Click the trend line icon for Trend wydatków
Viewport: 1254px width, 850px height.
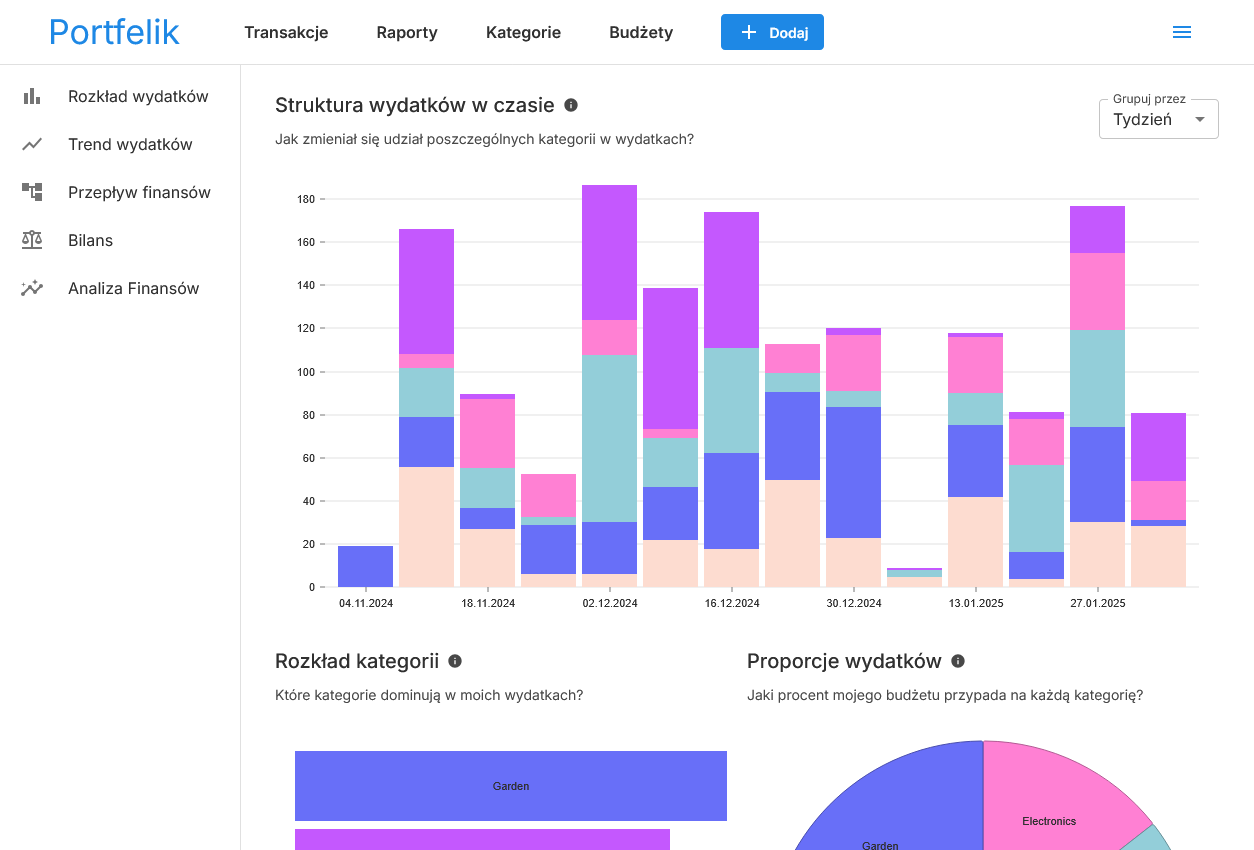pyautogui.click(x=32, y=144)
